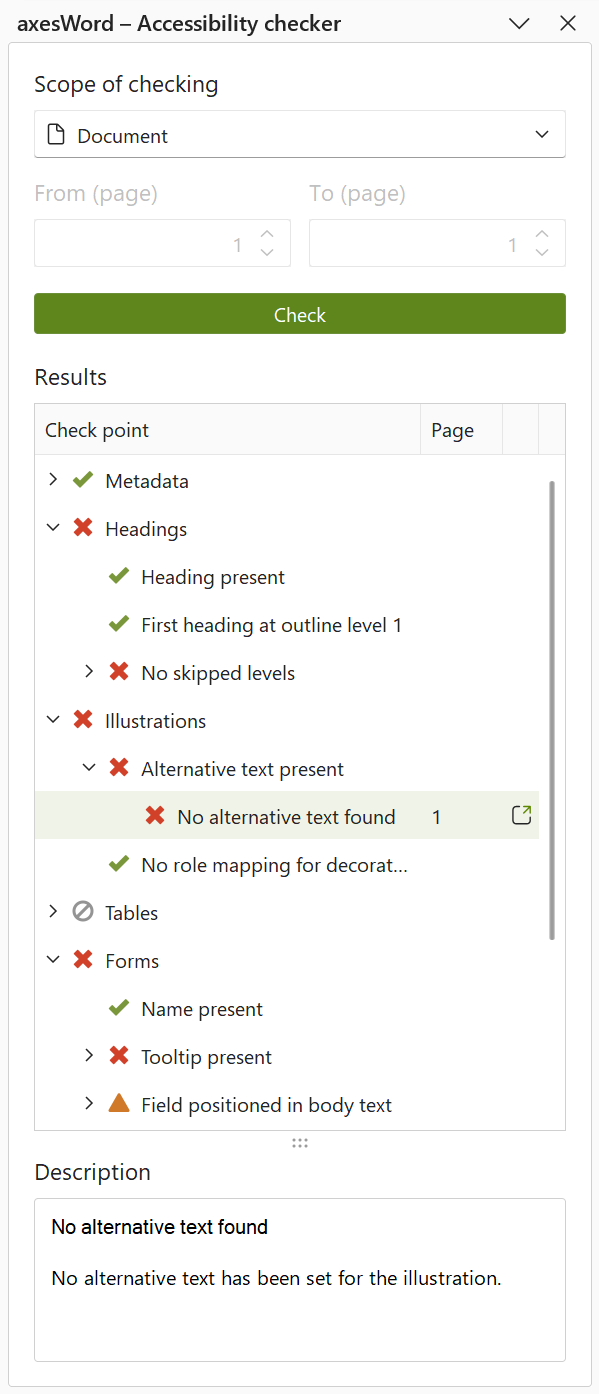Decrease the From (page) value
The image size is (599, 1395).
[x=267, y=252]
